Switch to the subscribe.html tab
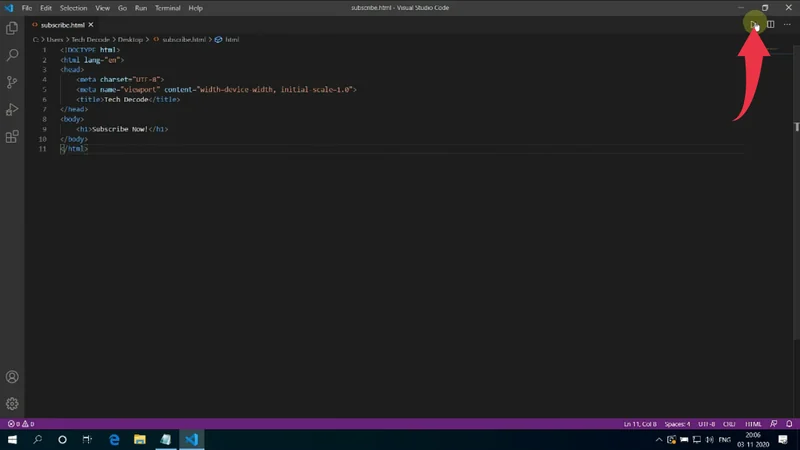 pyautogui.click(x=62, y=24)
